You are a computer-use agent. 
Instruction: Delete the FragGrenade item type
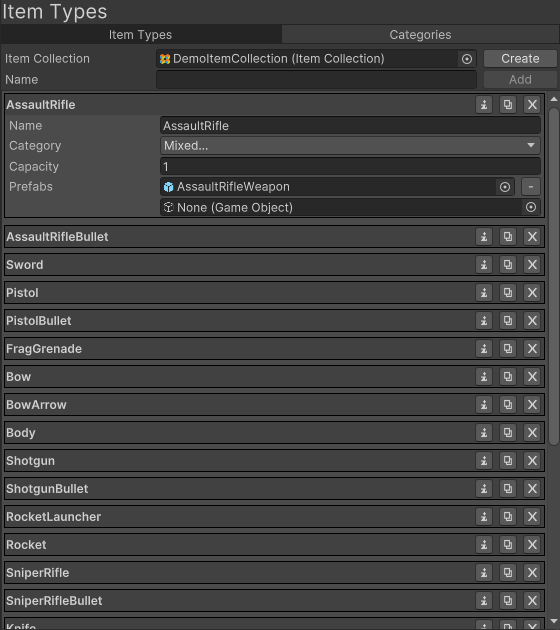click(x=532, y=349)
